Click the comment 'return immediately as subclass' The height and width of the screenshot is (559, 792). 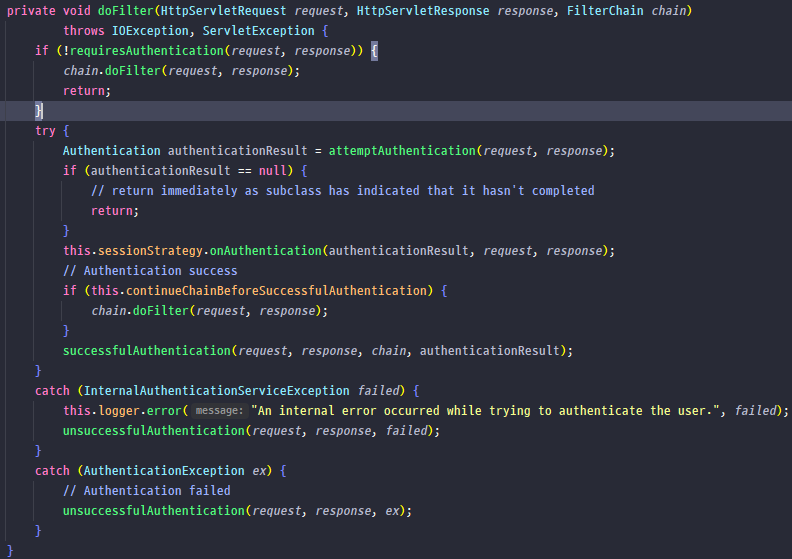click(x=342, y=191)
